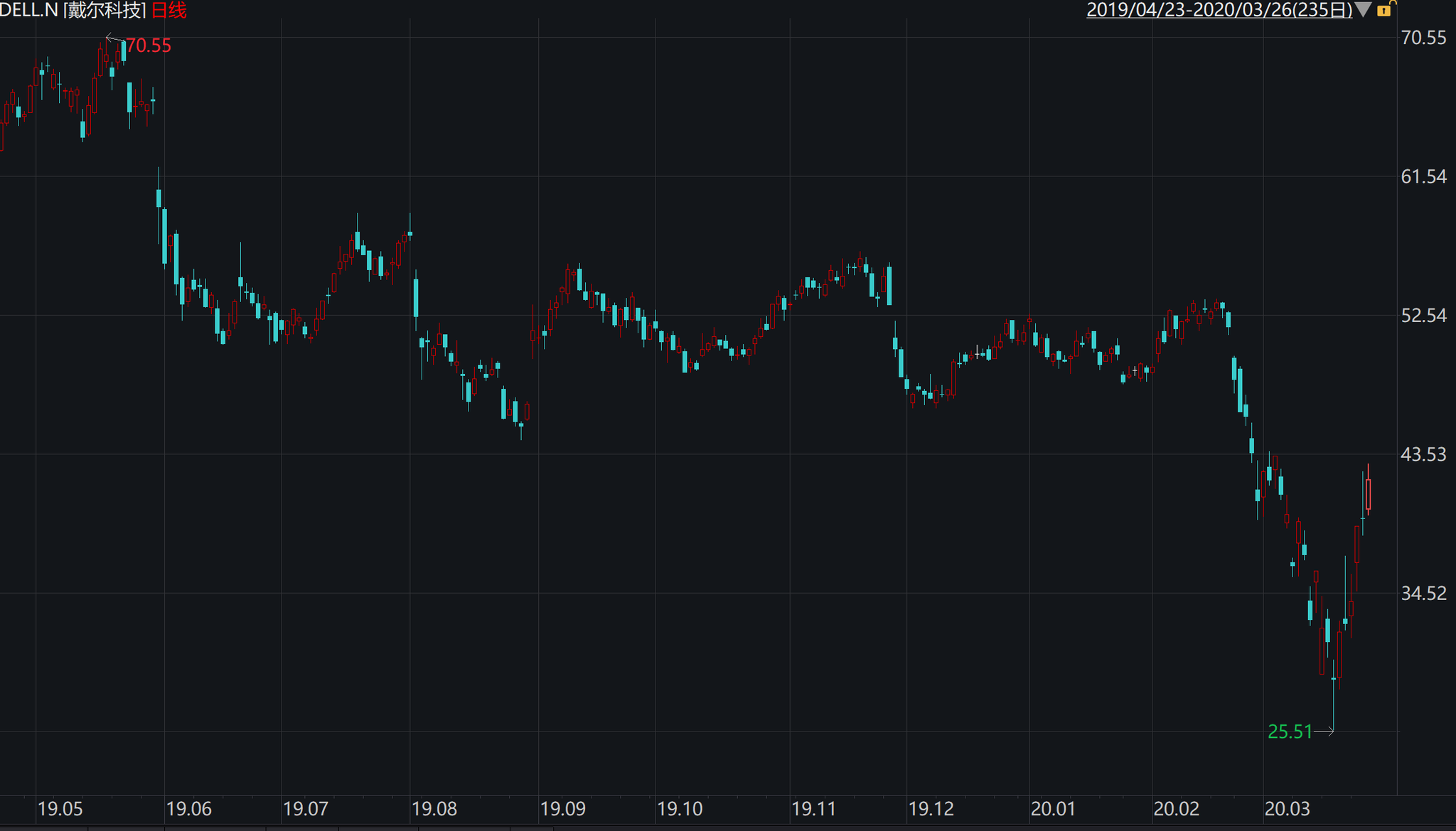Click the 52.54 price axis label
Screen dimensions: 1456x831
1423,316
